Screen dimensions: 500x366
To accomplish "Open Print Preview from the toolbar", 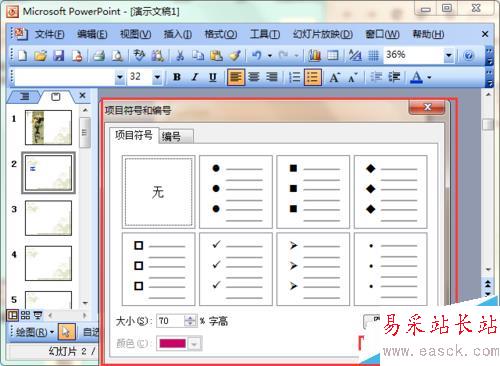I will (117, 55).
